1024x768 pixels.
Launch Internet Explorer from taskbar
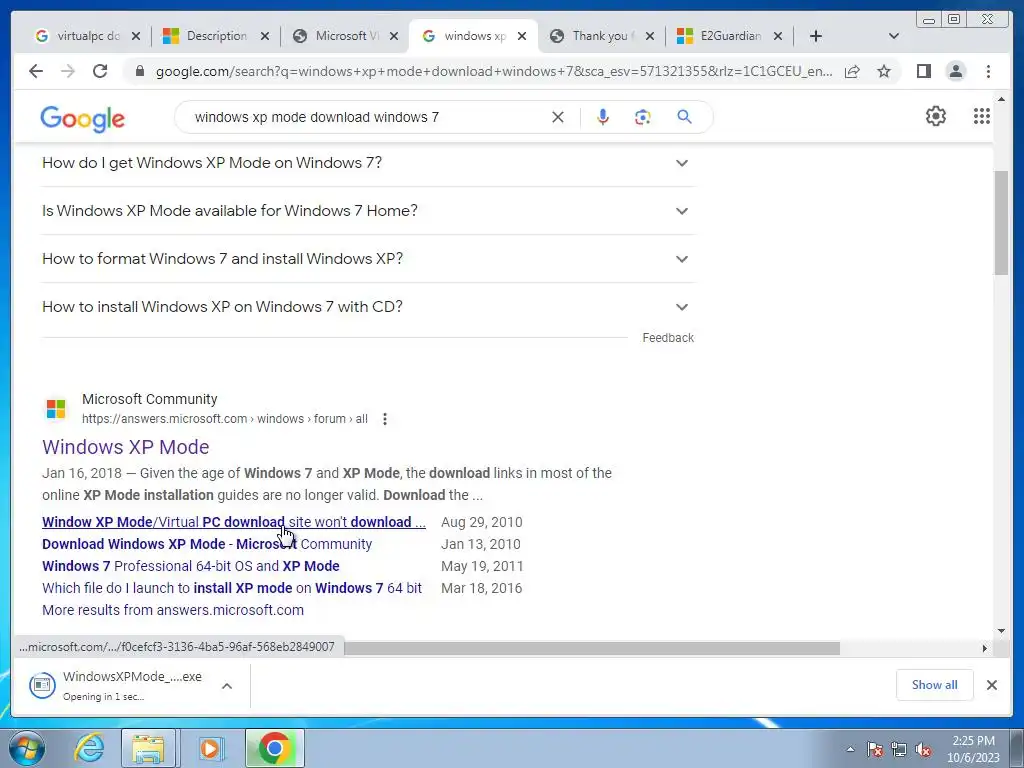[x=89, y=748]
